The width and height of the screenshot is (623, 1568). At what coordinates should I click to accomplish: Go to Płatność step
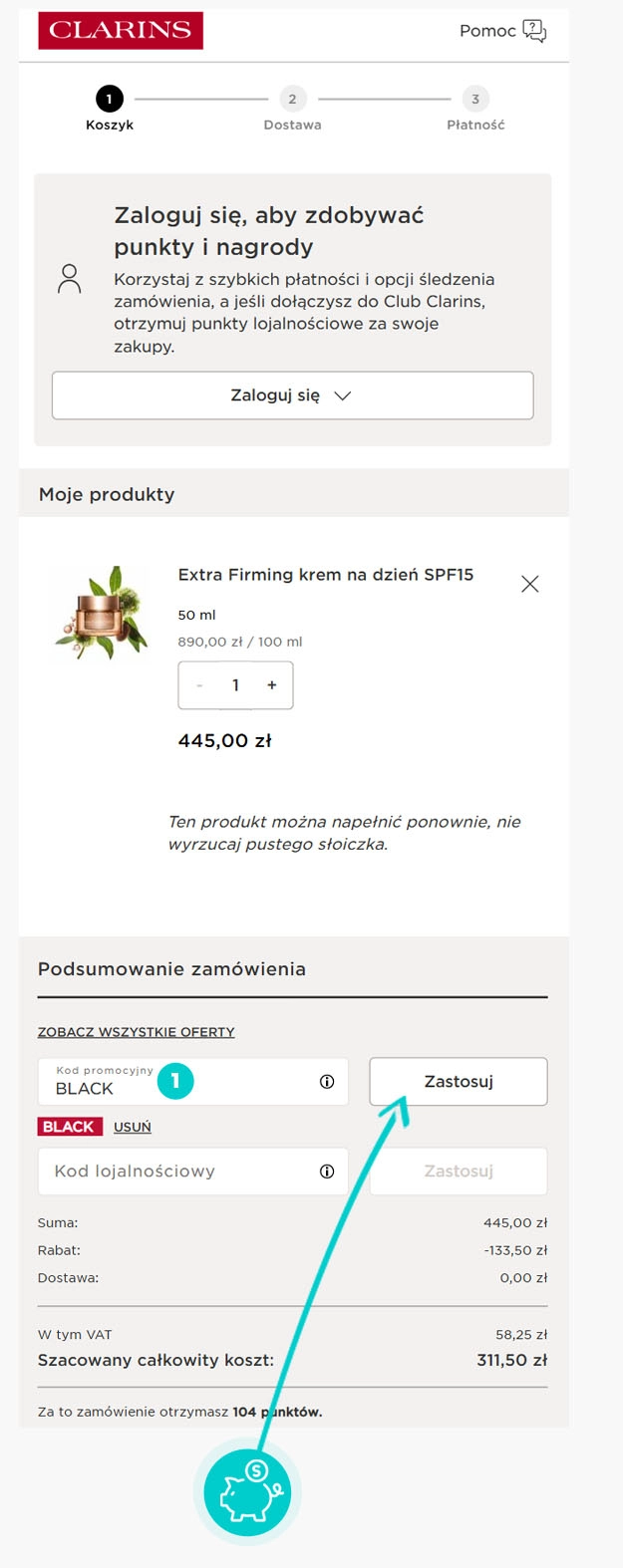[475, 100]
